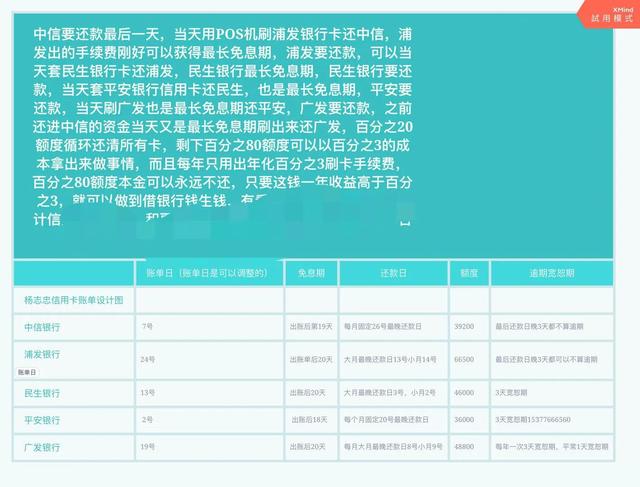Click the 杨志忠信用卡账单设计图 row title

pos(73,300)
